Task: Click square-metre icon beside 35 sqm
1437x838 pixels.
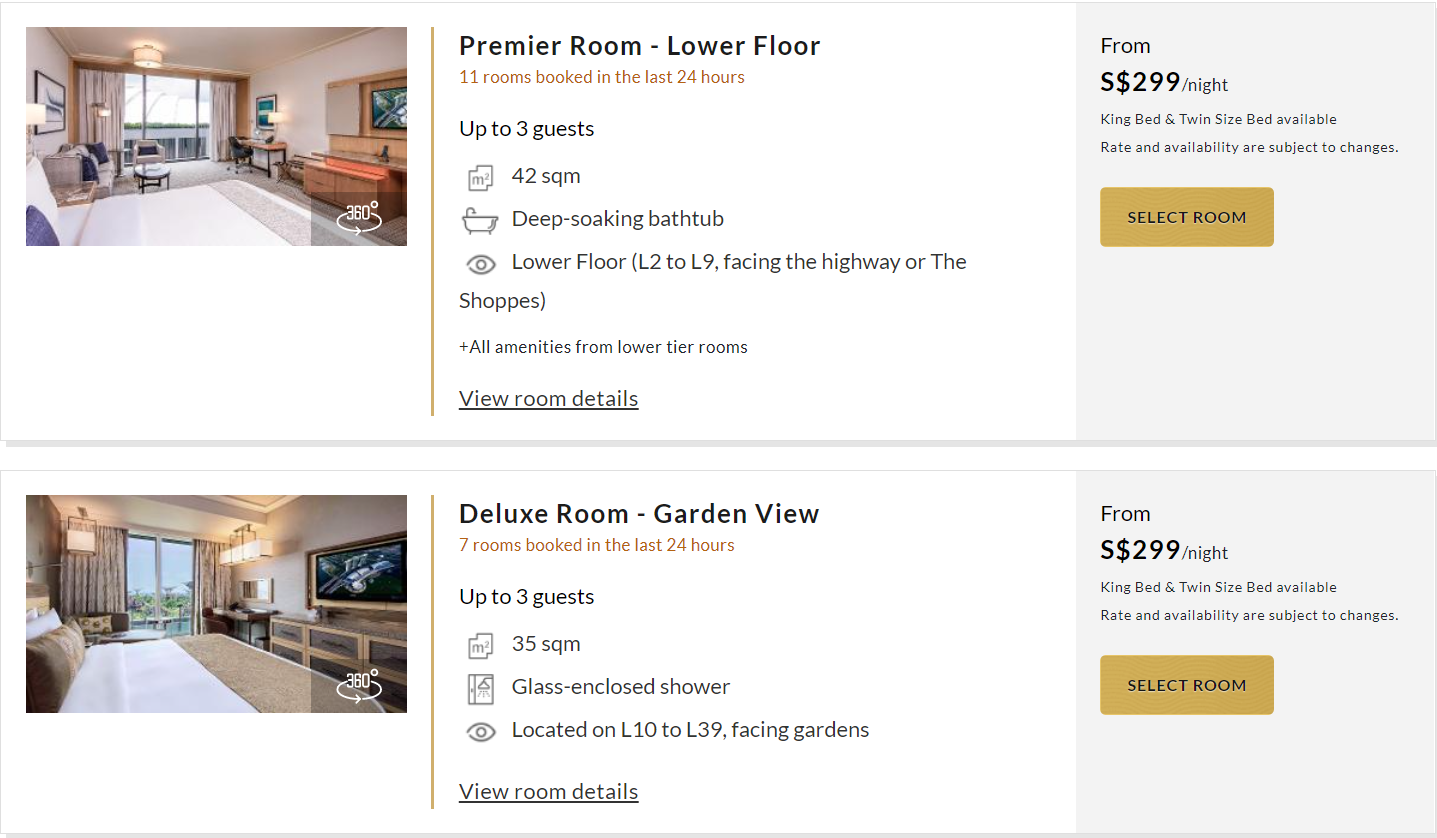Action: pyautogui.click(x=481, y=646)
